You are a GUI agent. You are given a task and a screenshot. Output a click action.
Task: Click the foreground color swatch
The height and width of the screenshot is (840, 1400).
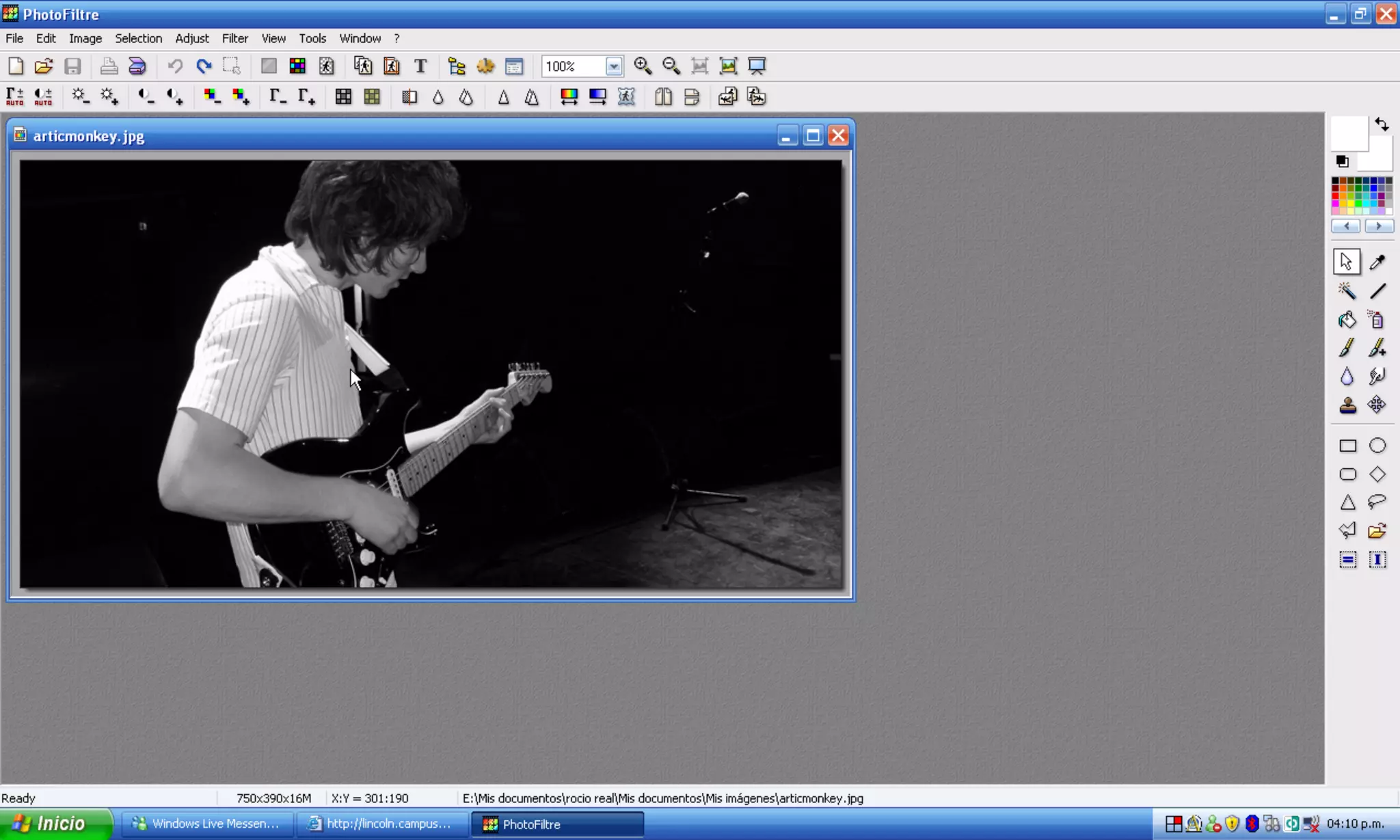pos(1349,133)
